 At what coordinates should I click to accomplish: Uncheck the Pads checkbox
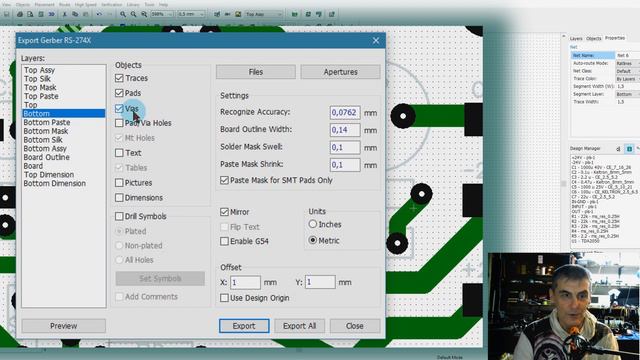119,93
